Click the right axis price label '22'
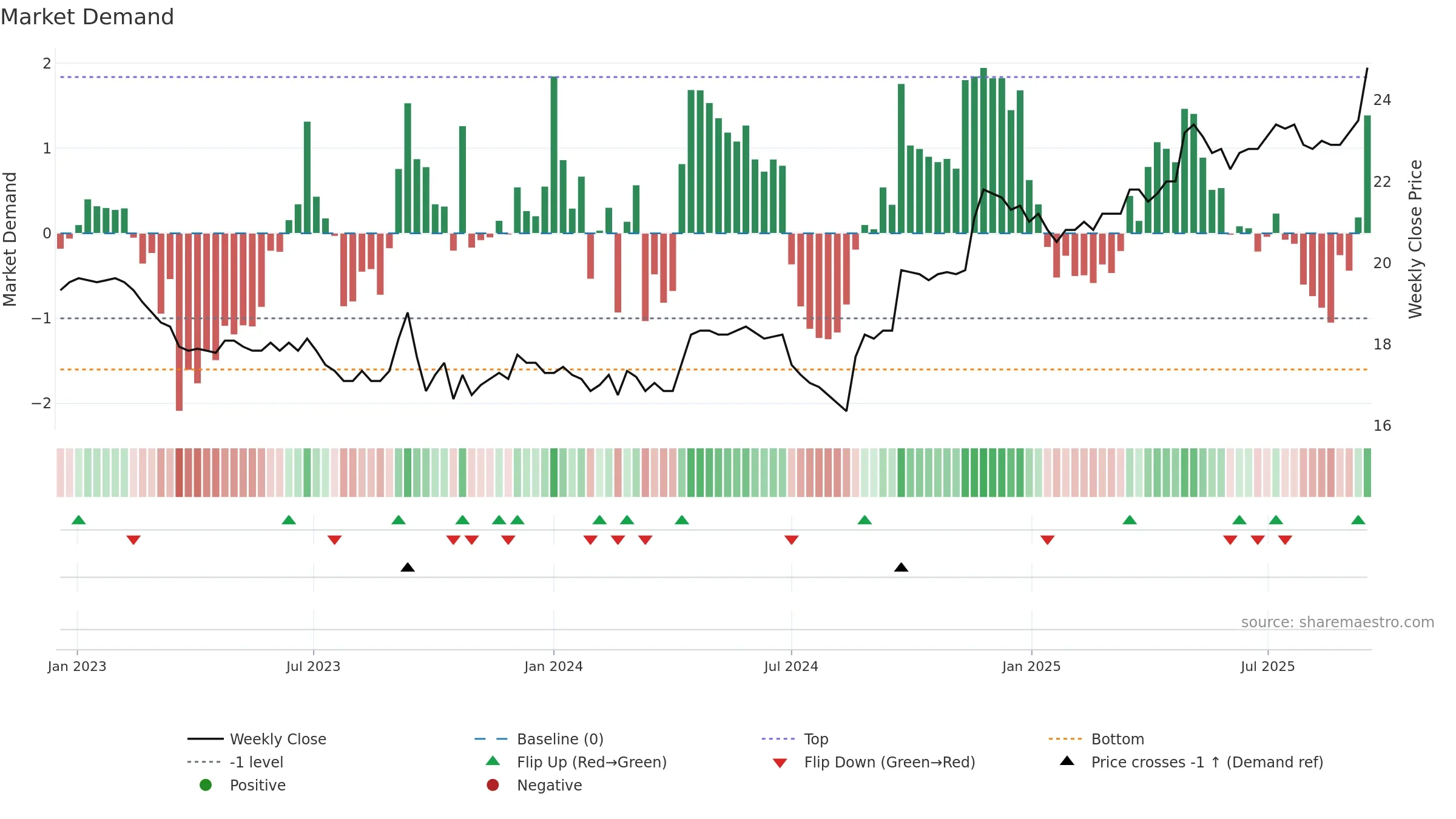Viewport: 1456px width, 819px height. 1383,181
